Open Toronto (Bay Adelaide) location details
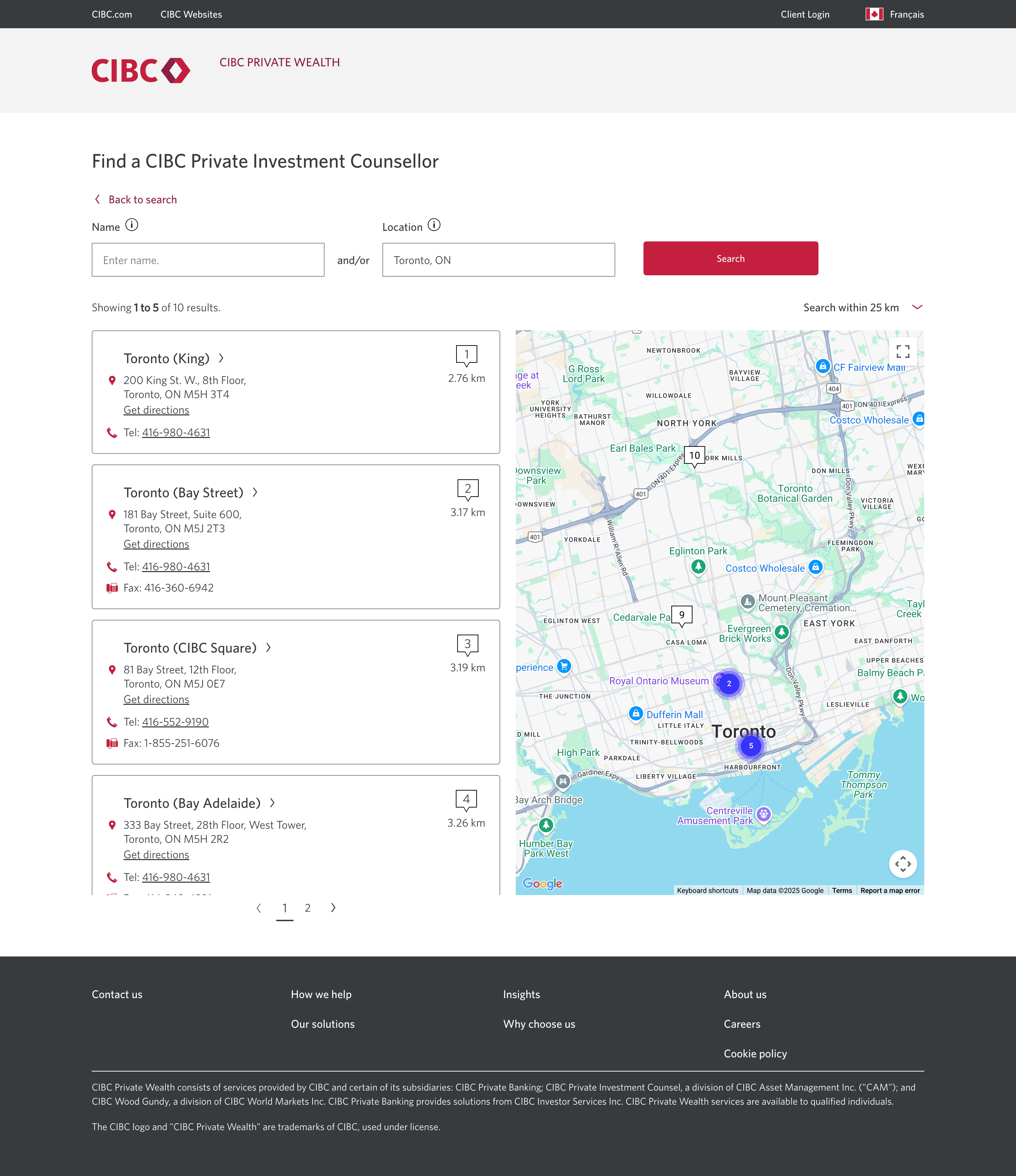This screenshot has height=1176, width=1016. [x=199, y=803]
